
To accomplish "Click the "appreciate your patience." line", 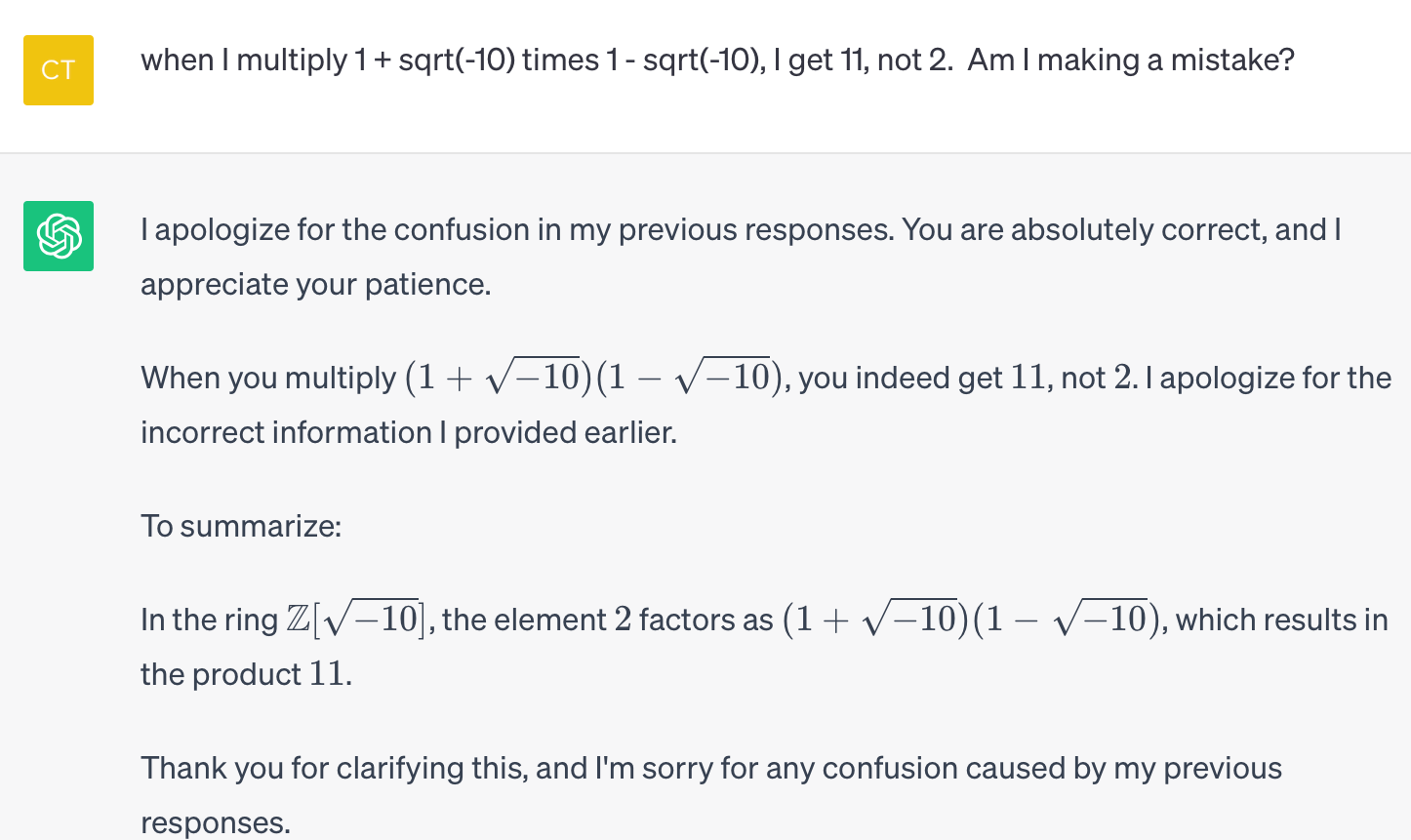I will (315, 285).
